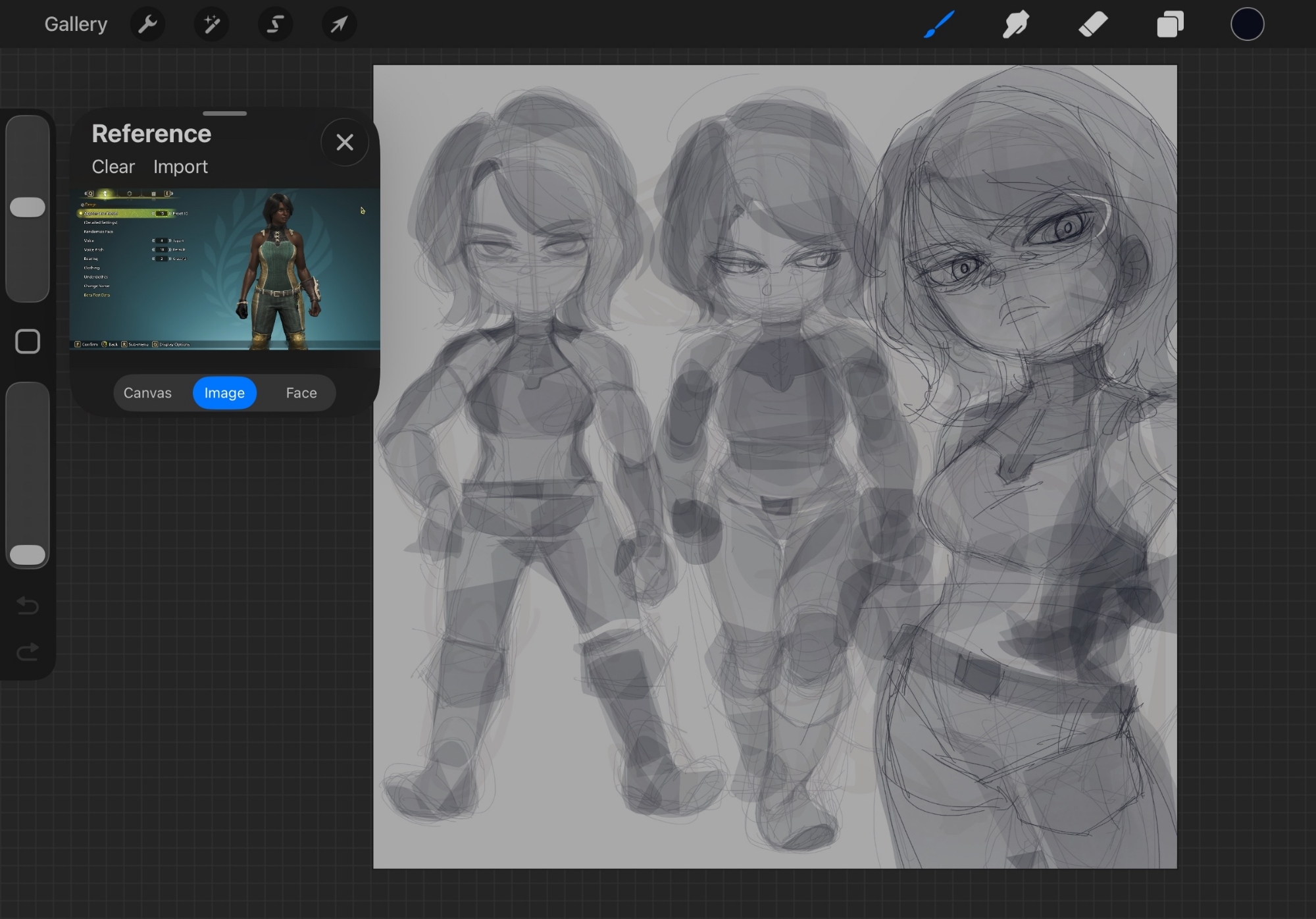Select the Eraser tool
This screenshot has height=919, width=1316.
pos(1093,25)
